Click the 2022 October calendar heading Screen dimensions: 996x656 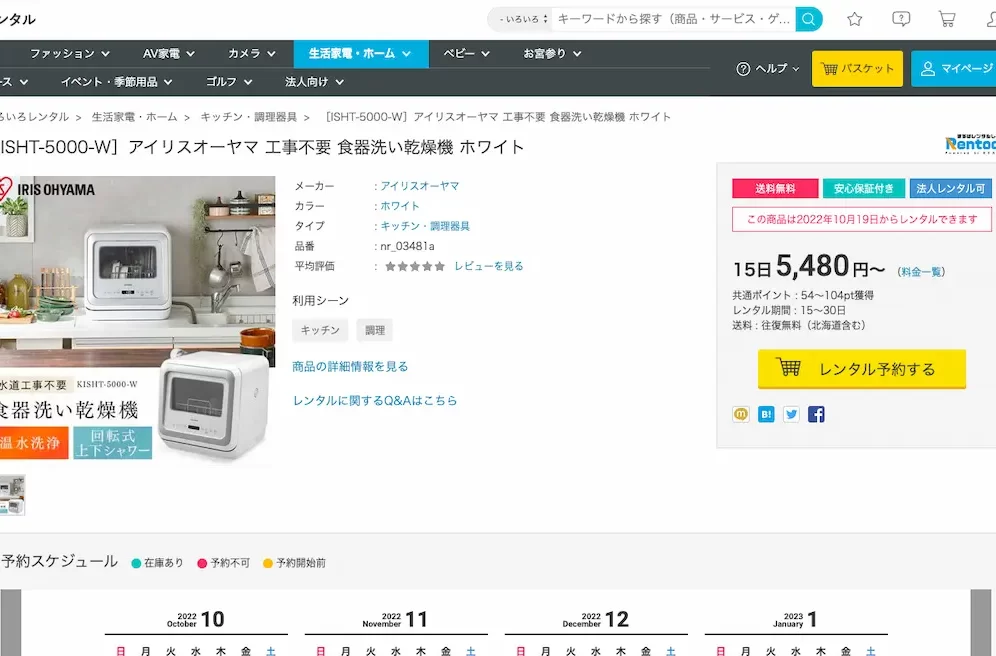tap(196, 619)
